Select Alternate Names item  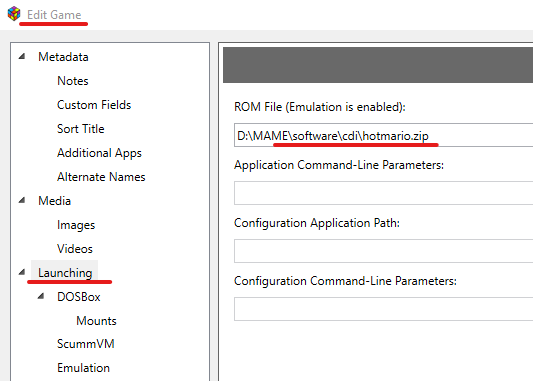pos(101,177)
